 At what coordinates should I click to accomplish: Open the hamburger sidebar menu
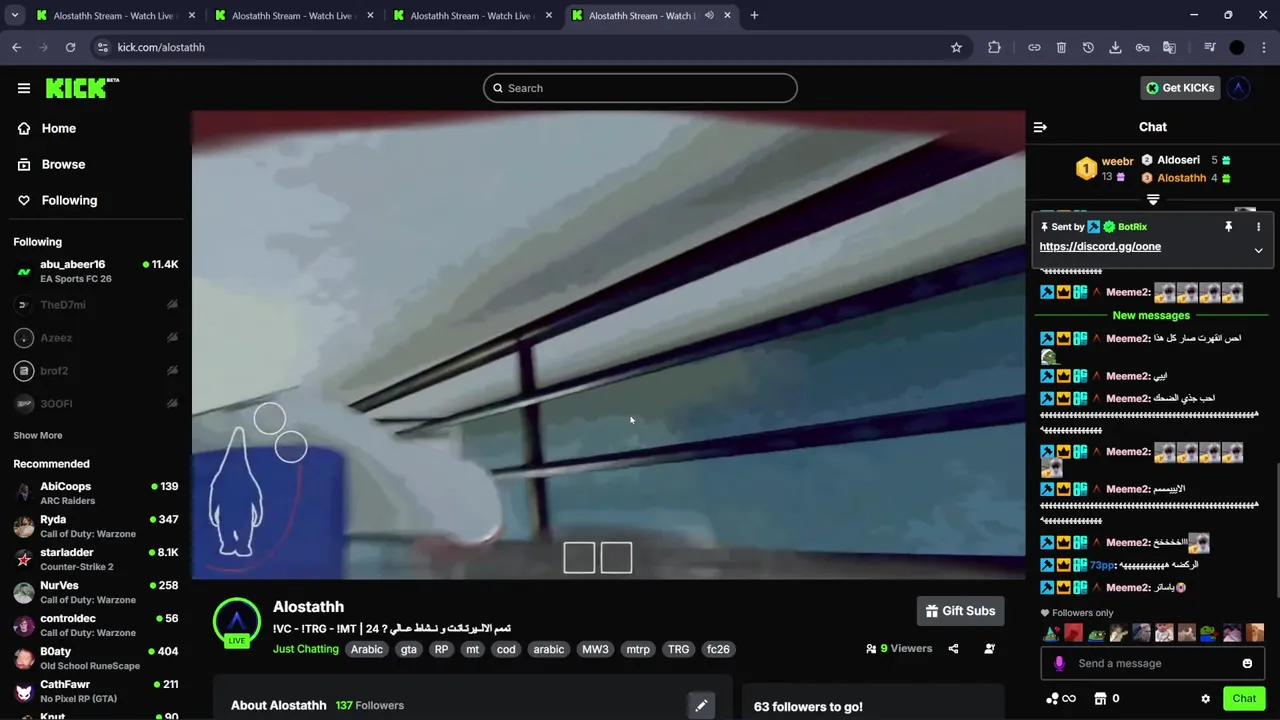pos(24,88)
